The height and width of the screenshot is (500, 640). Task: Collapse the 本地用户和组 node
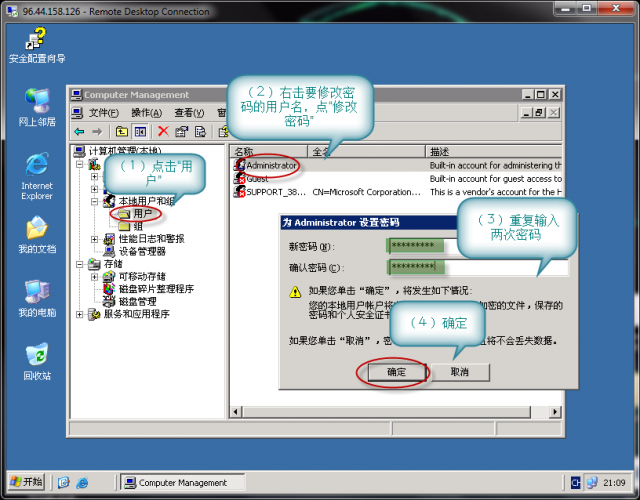(95, 201)
